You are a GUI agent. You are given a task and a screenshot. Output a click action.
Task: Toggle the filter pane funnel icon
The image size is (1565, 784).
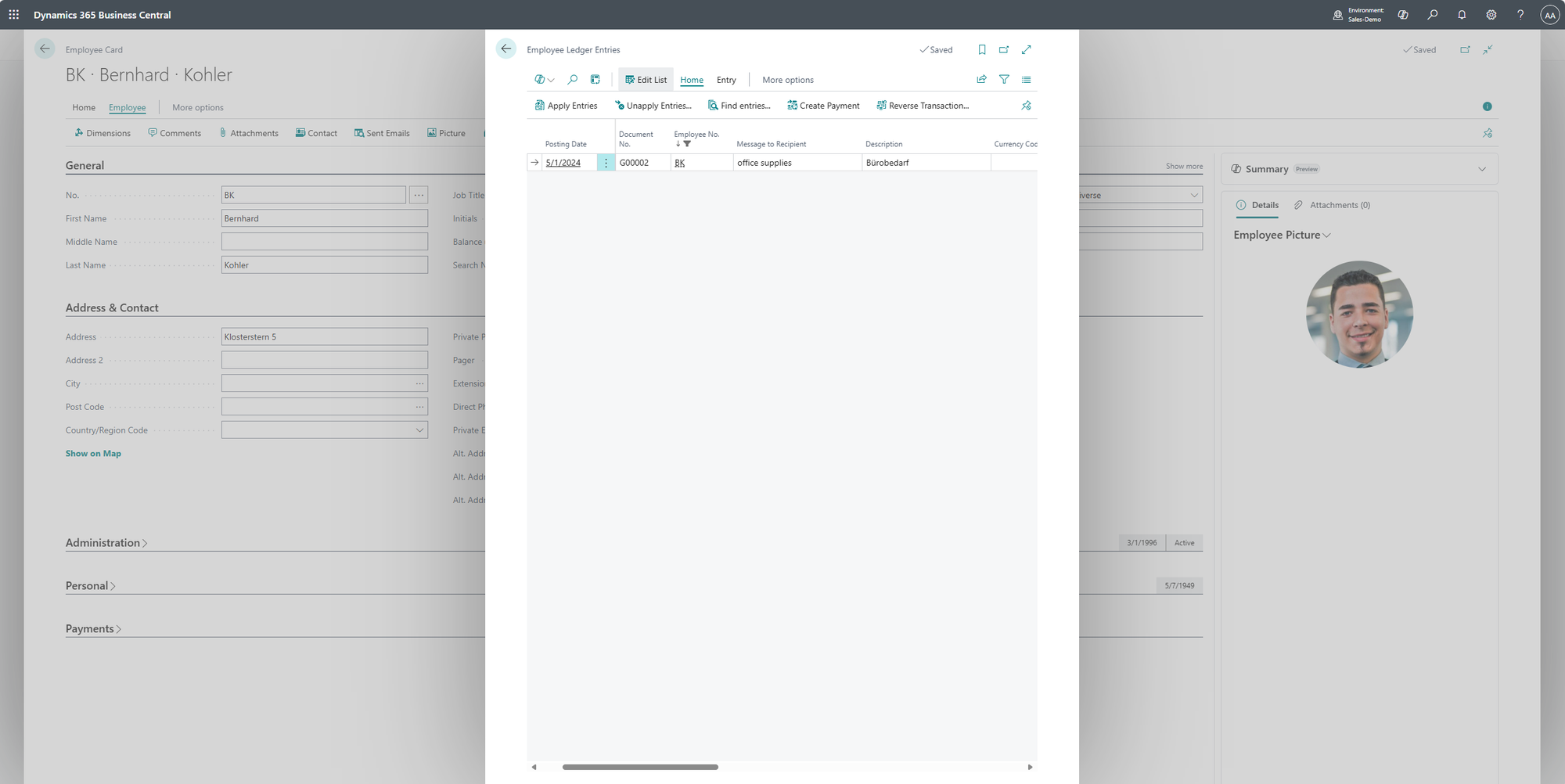(x=1004, y=80)
